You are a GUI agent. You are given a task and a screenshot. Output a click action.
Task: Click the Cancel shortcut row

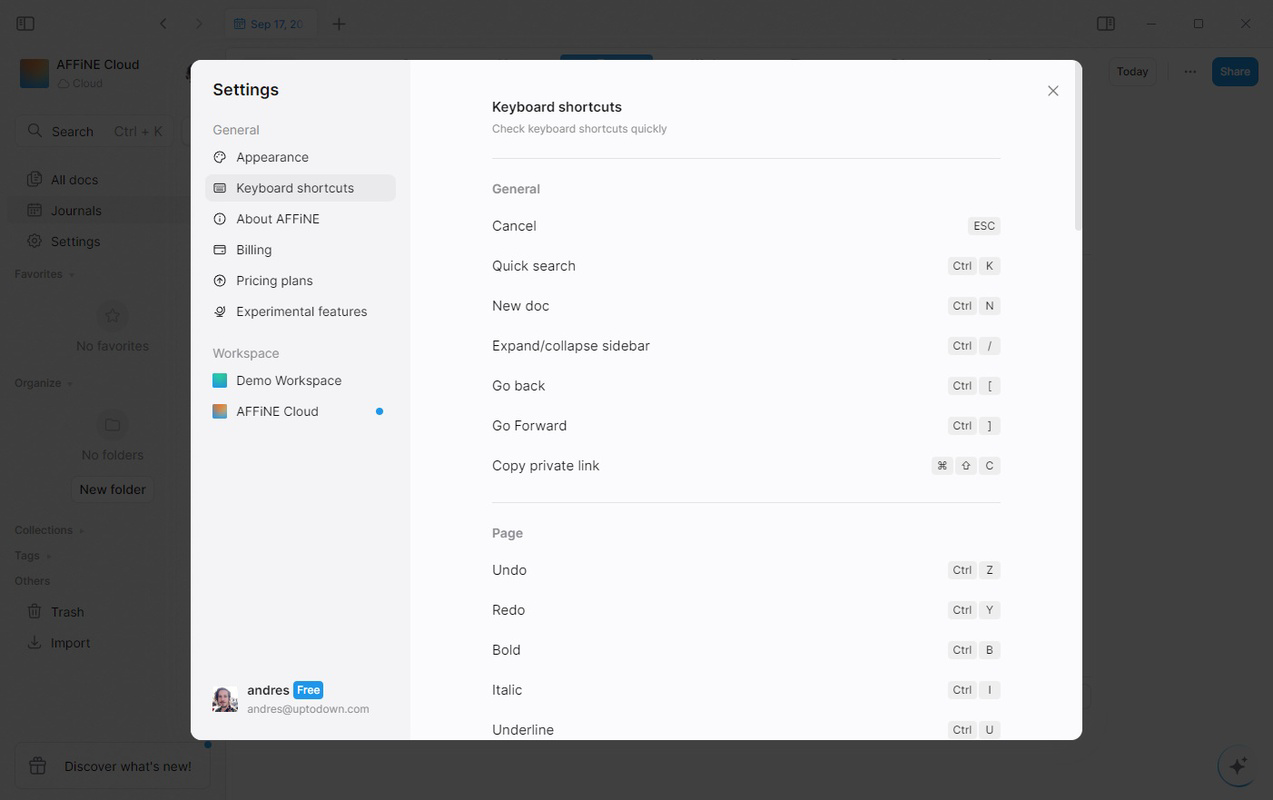[x=746, y=226]
